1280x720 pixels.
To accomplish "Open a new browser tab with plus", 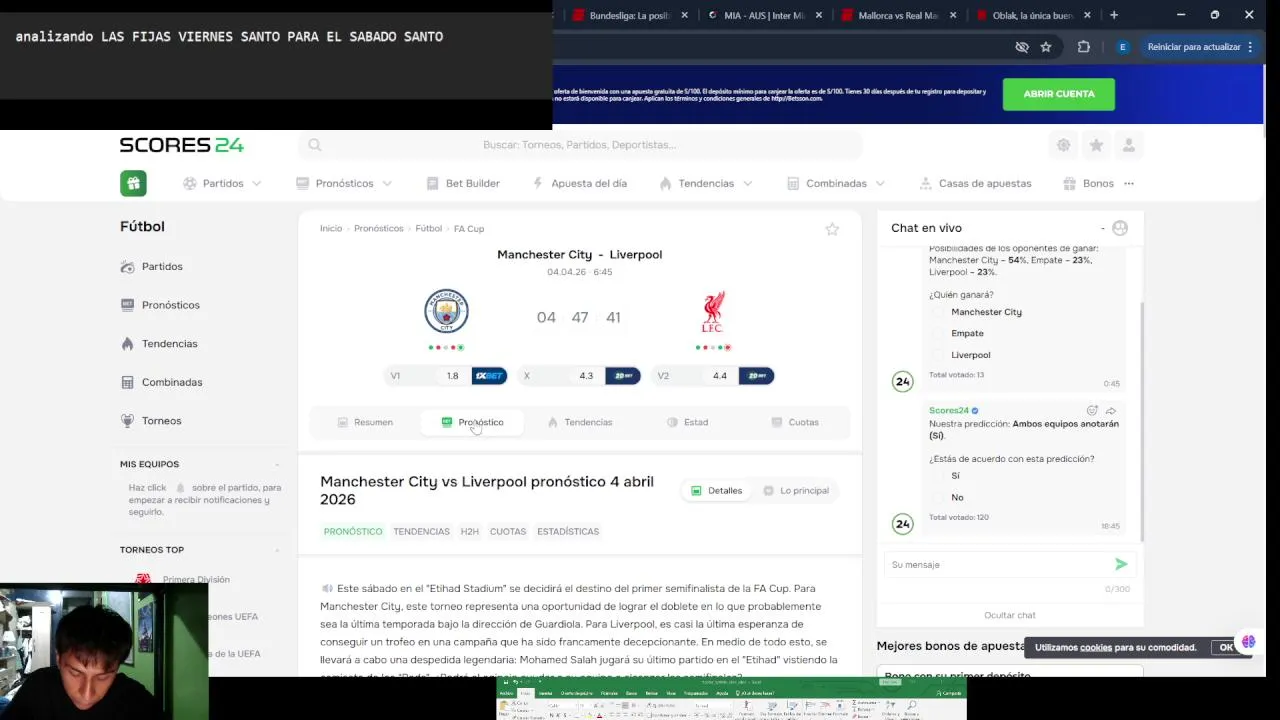I will pyautogui.click(x=1114, y=15).
